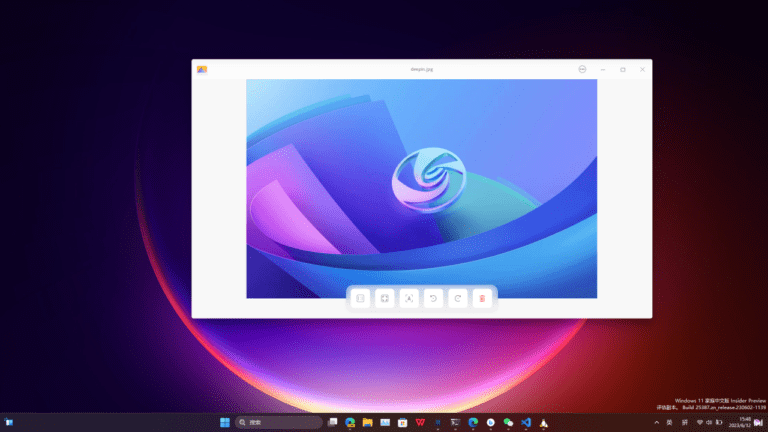Image resolution: width=768 pixels, height=432 pixels.
Task: Switch to Visual Studio Code in the taskbar
Action: [525, 423]
